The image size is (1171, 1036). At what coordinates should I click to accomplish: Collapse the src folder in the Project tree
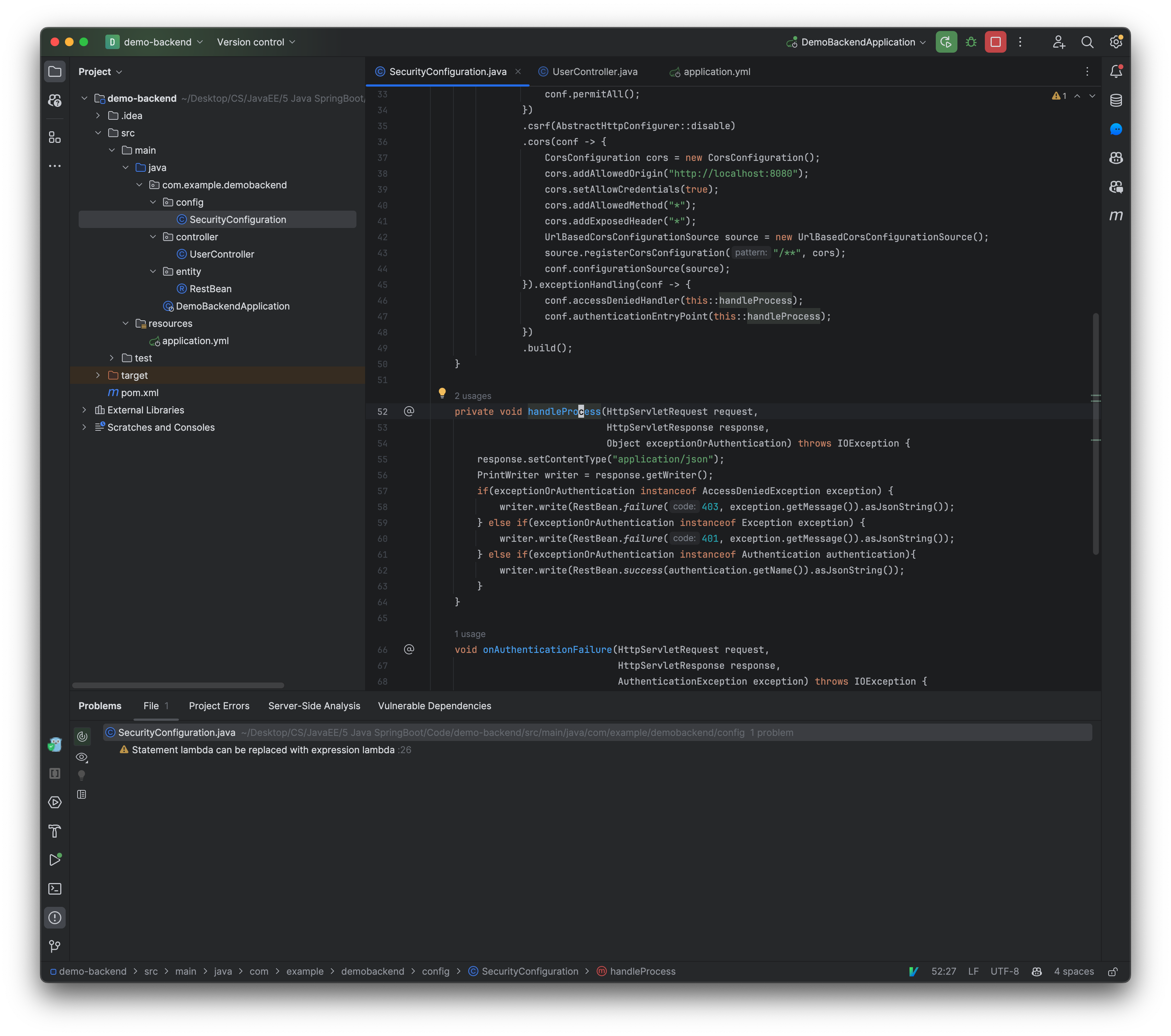(x=98, y=132)
